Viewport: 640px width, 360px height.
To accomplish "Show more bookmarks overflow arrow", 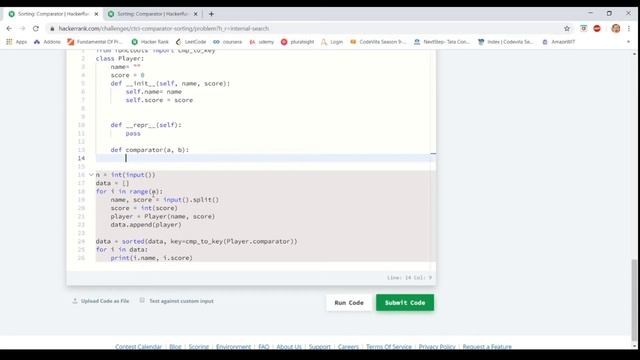I will [628, 42].
